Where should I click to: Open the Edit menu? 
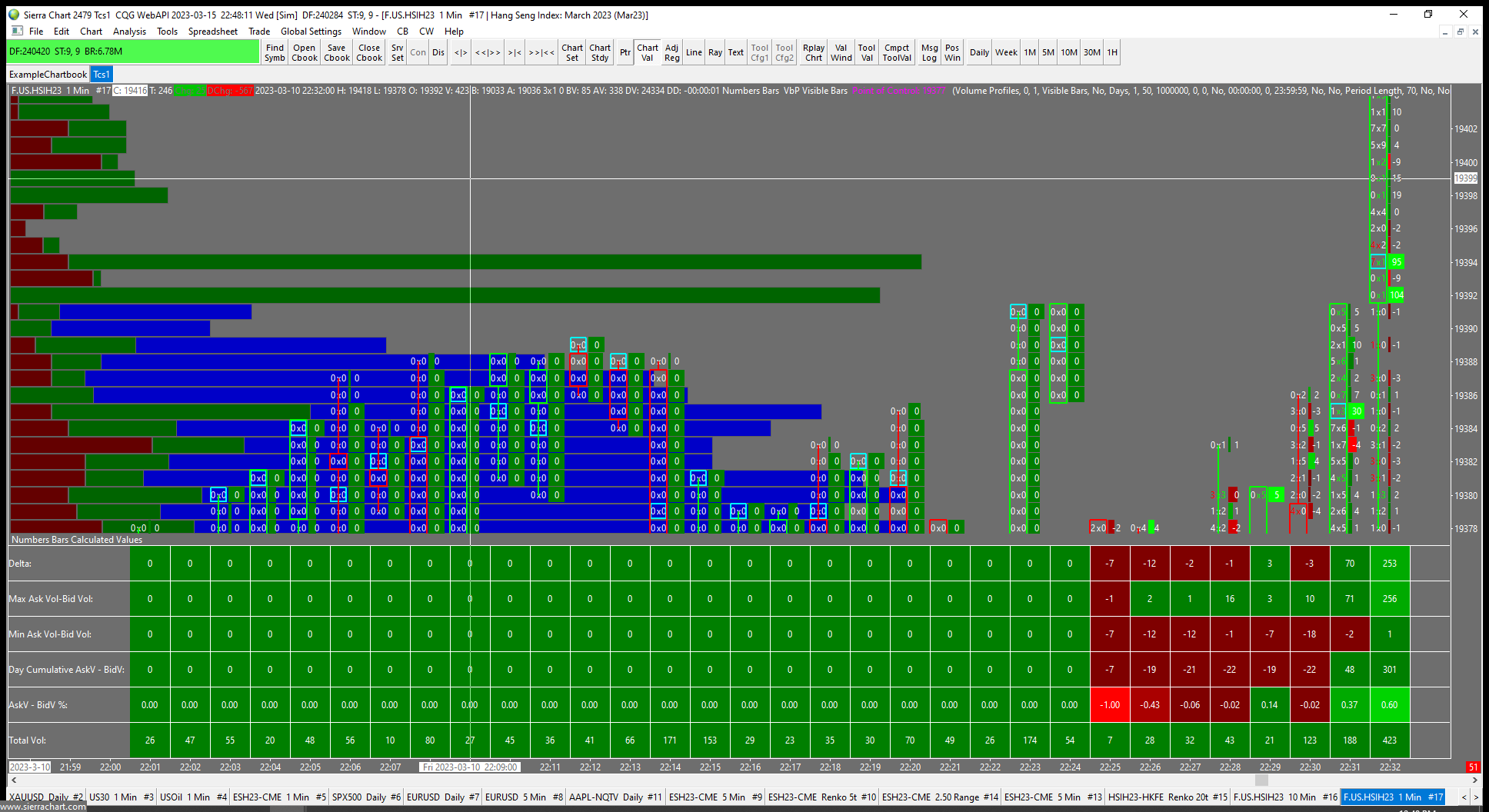click(x=62, y=32)
